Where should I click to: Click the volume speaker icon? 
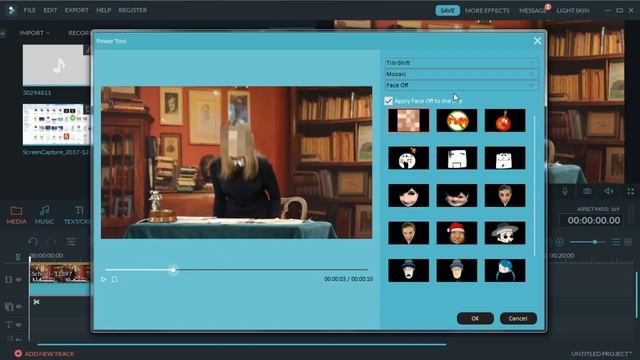609,191
